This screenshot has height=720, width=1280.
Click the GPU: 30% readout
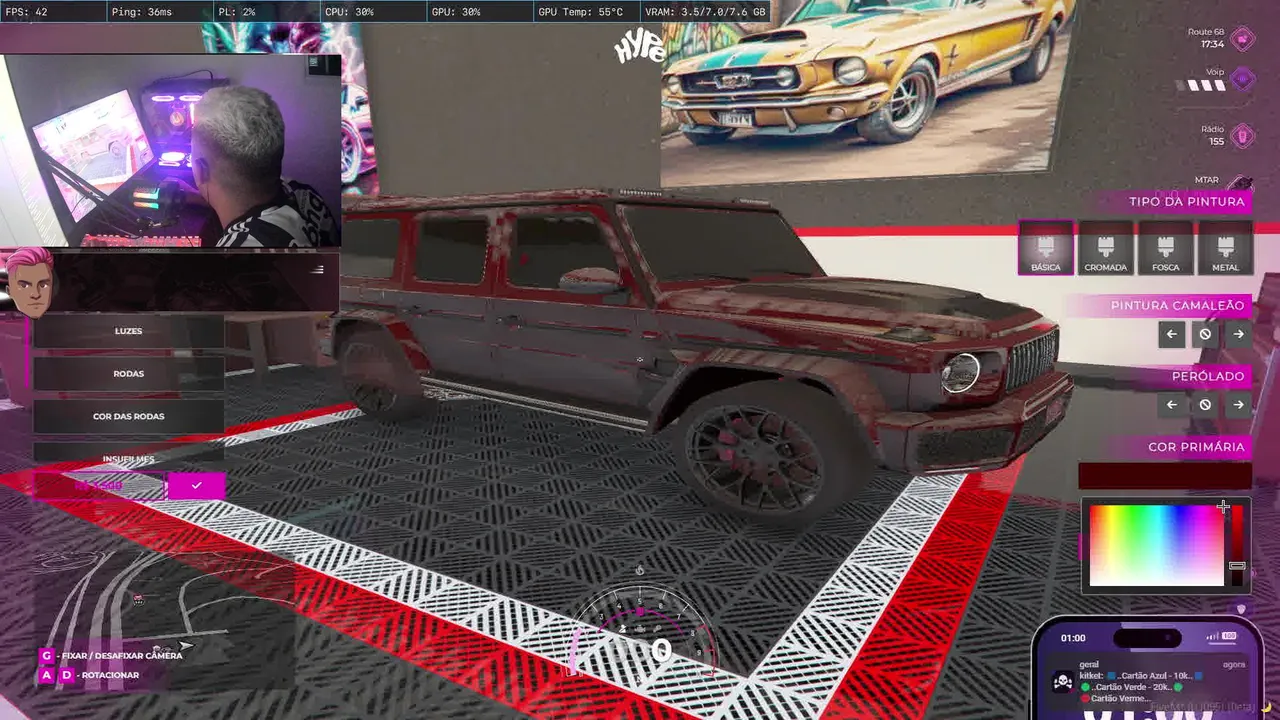click(x=456, y=12)
